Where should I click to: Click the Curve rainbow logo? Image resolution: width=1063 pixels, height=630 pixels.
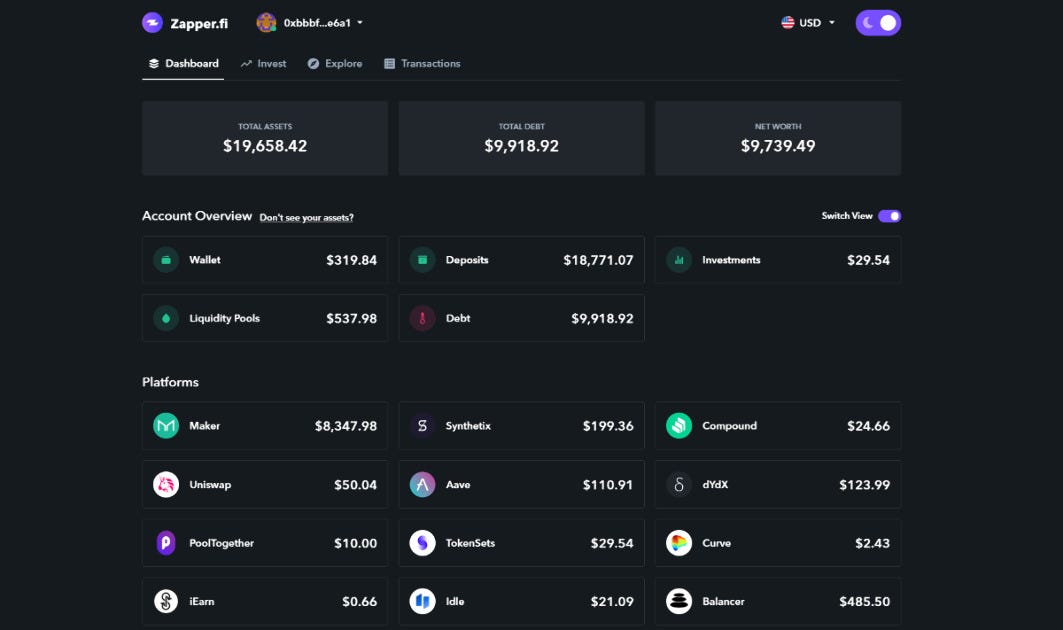coord(679,543)
